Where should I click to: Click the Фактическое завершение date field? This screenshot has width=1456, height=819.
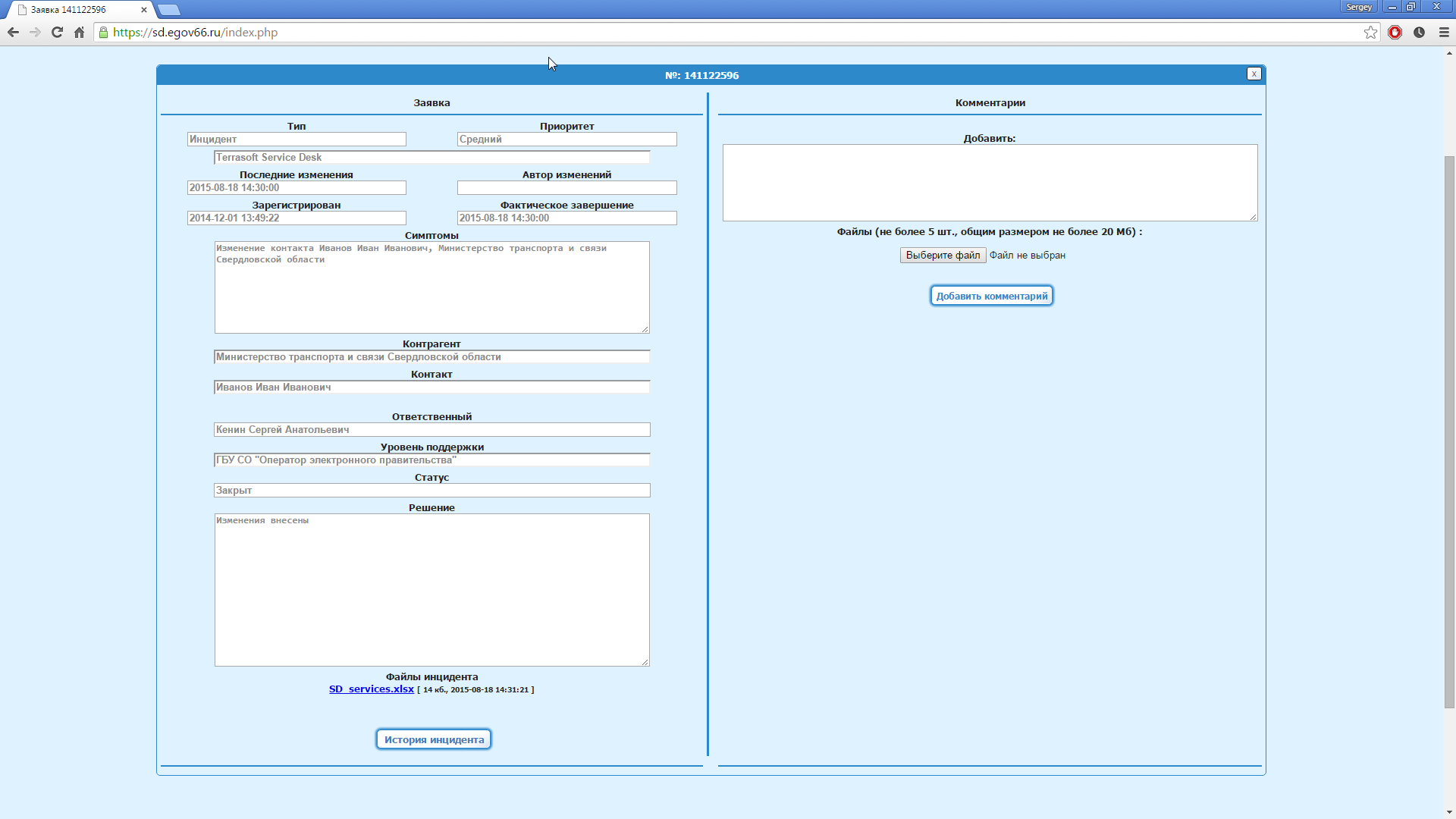click(x=566, y=218)
